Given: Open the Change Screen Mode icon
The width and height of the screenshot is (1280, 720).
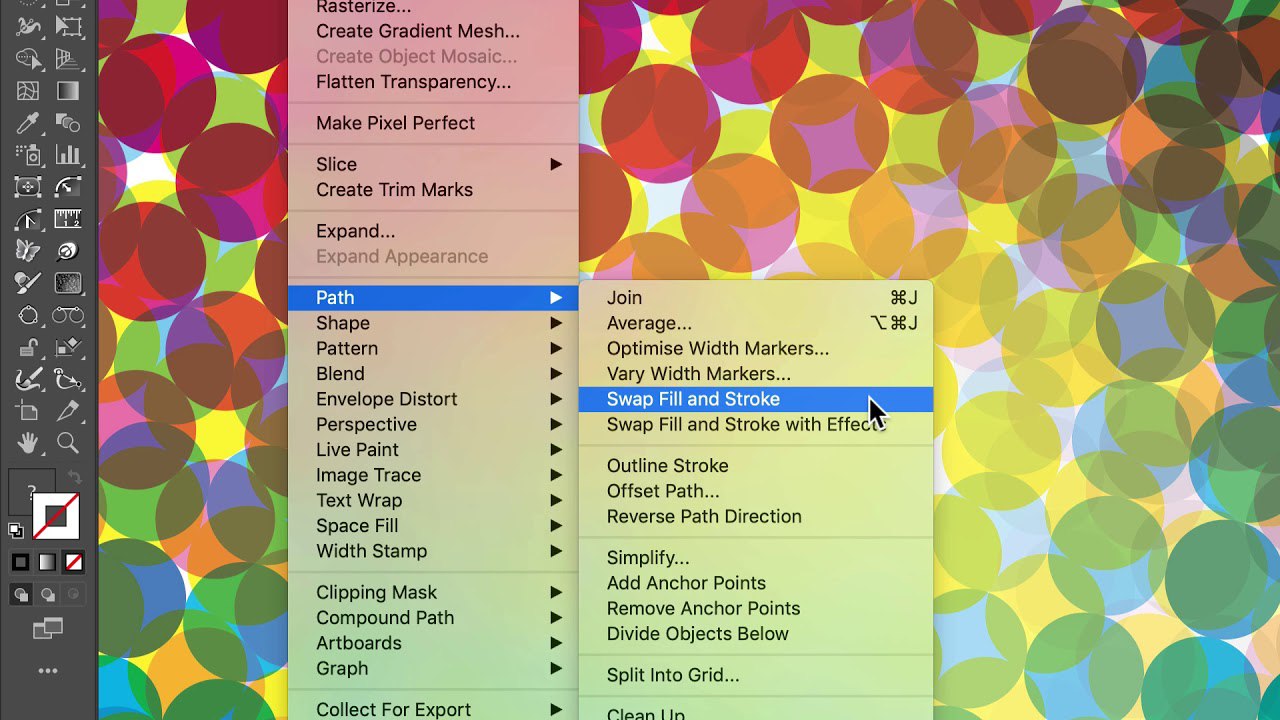Looking at the screenshot, I should coord(47,628).
